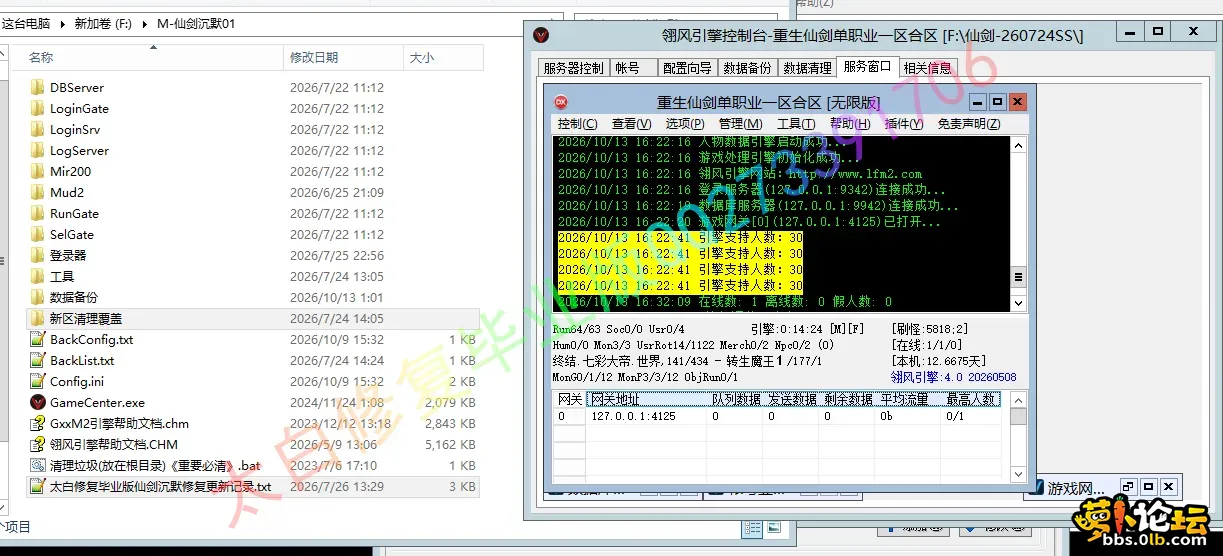Select the BackConfig.txt file icon
Viewport: 1223px width, 556px height.
(37, 340)
